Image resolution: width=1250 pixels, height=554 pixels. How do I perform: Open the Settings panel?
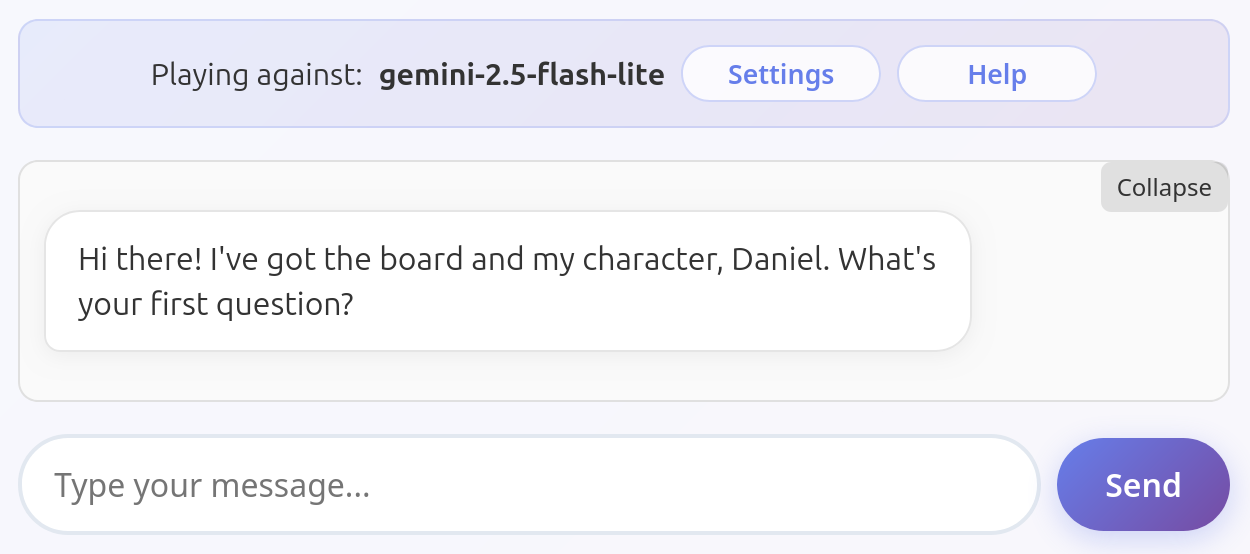point(781,74)
